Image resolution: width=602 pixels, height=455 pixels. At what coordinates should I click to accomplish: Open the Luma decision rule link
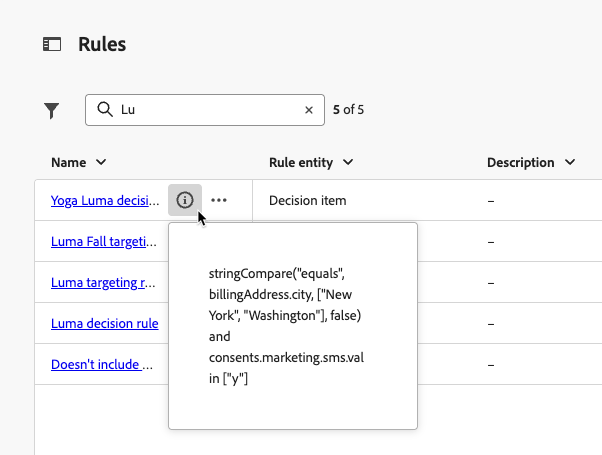tap(104, 323)
